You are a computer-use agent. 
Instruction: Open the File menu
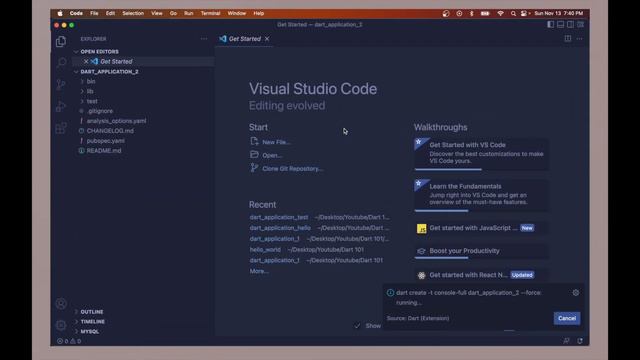94,13
